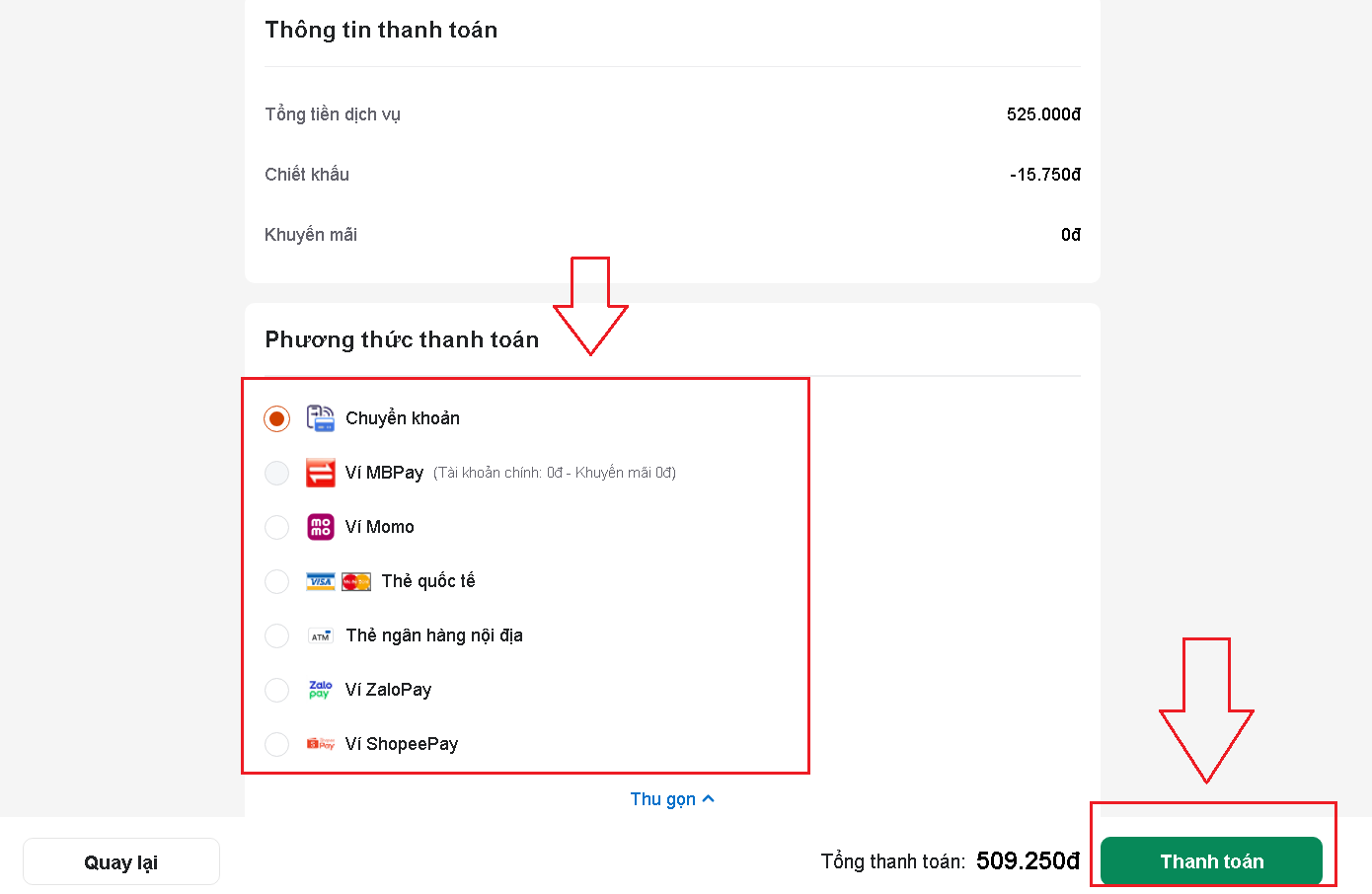Viewport: 1372px width, 894px height.
Task: Click the Ví MBPay option label
Action: (384, 473)
